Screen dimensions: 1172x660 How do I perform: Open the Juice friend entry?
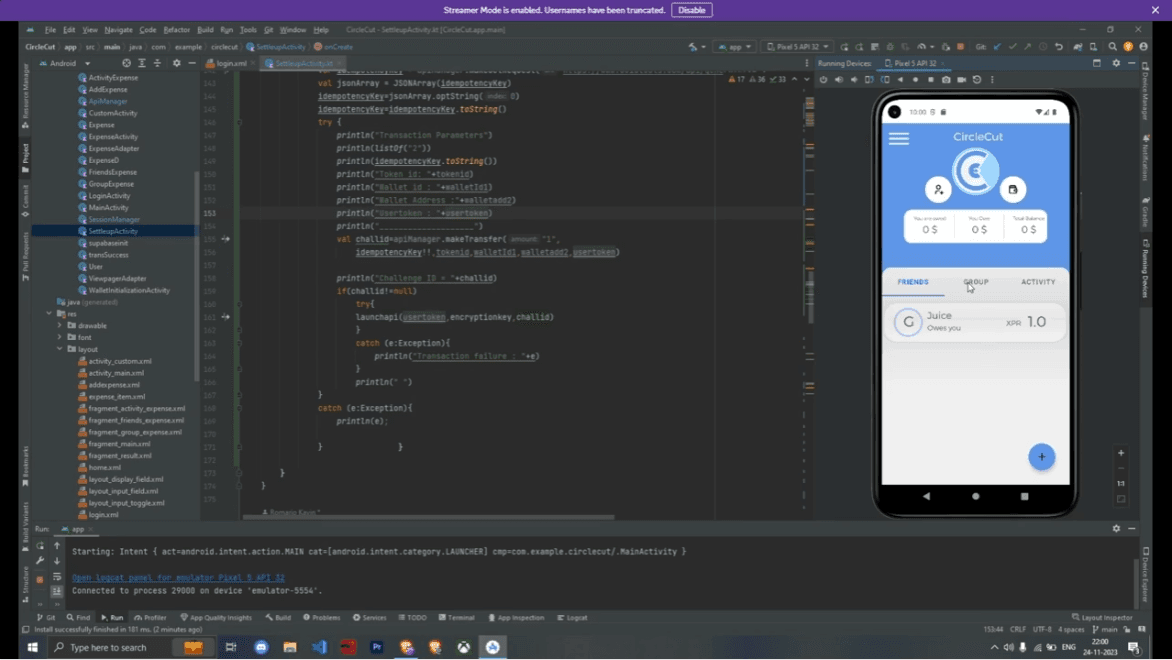point(975,322)
